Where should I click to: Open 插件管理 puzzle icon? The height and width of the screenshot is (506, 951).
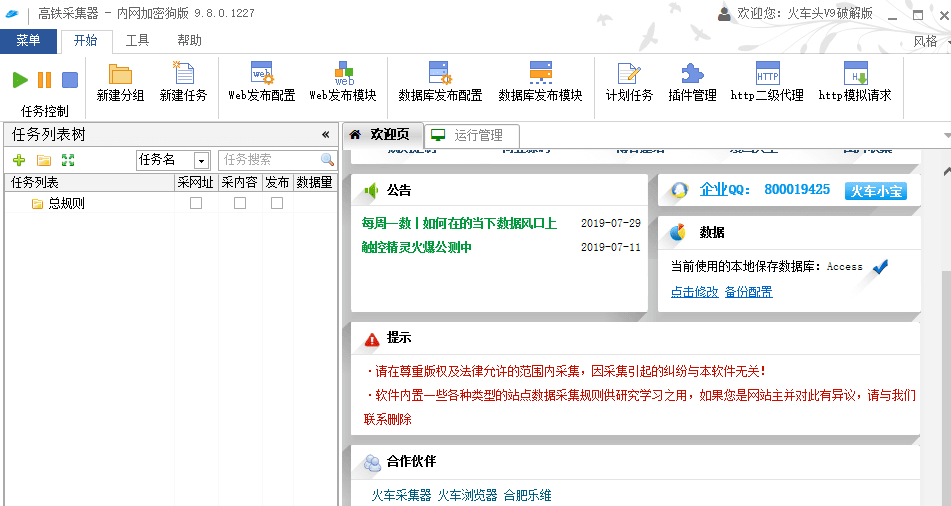[692, 74]
